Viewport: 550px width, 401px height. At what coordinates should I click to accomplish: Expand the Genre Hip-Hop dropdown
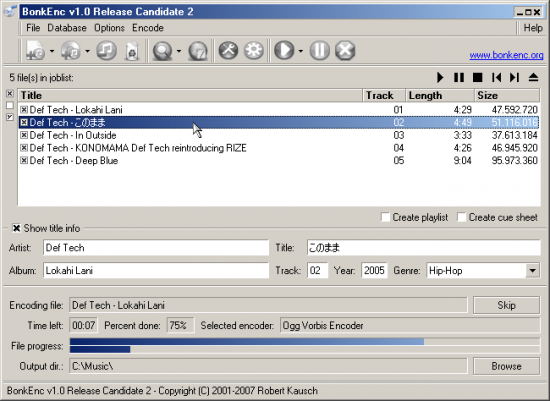tap(532, 270)
